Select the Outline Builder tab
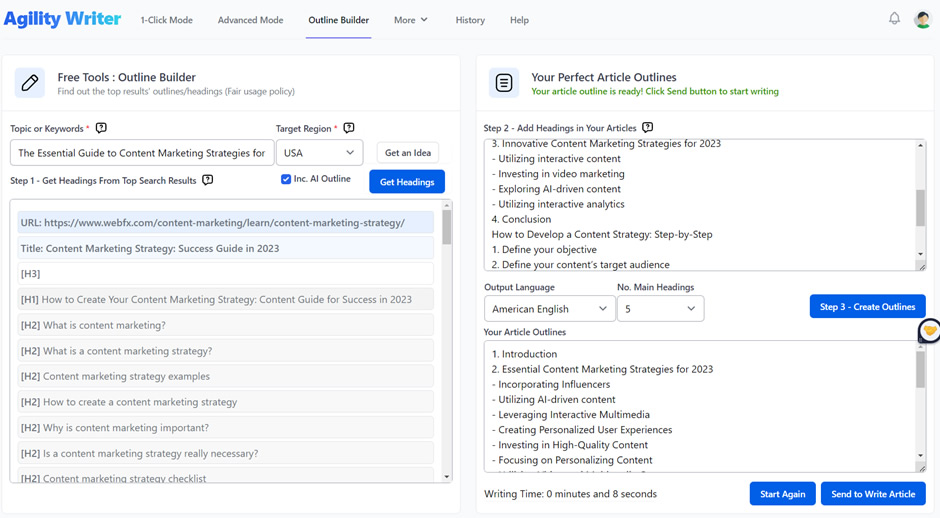Screen dimensions: 940x518 [339, 20]
